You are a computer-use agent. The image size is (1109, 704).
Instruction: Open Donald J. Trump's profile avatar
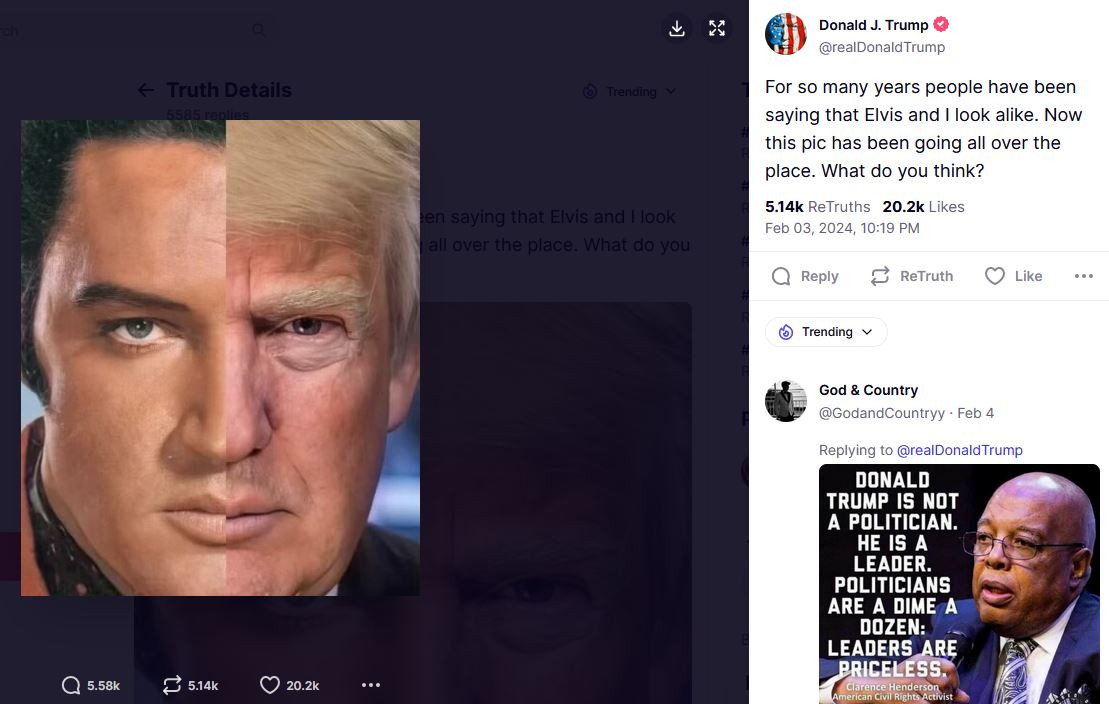(786, 35)
